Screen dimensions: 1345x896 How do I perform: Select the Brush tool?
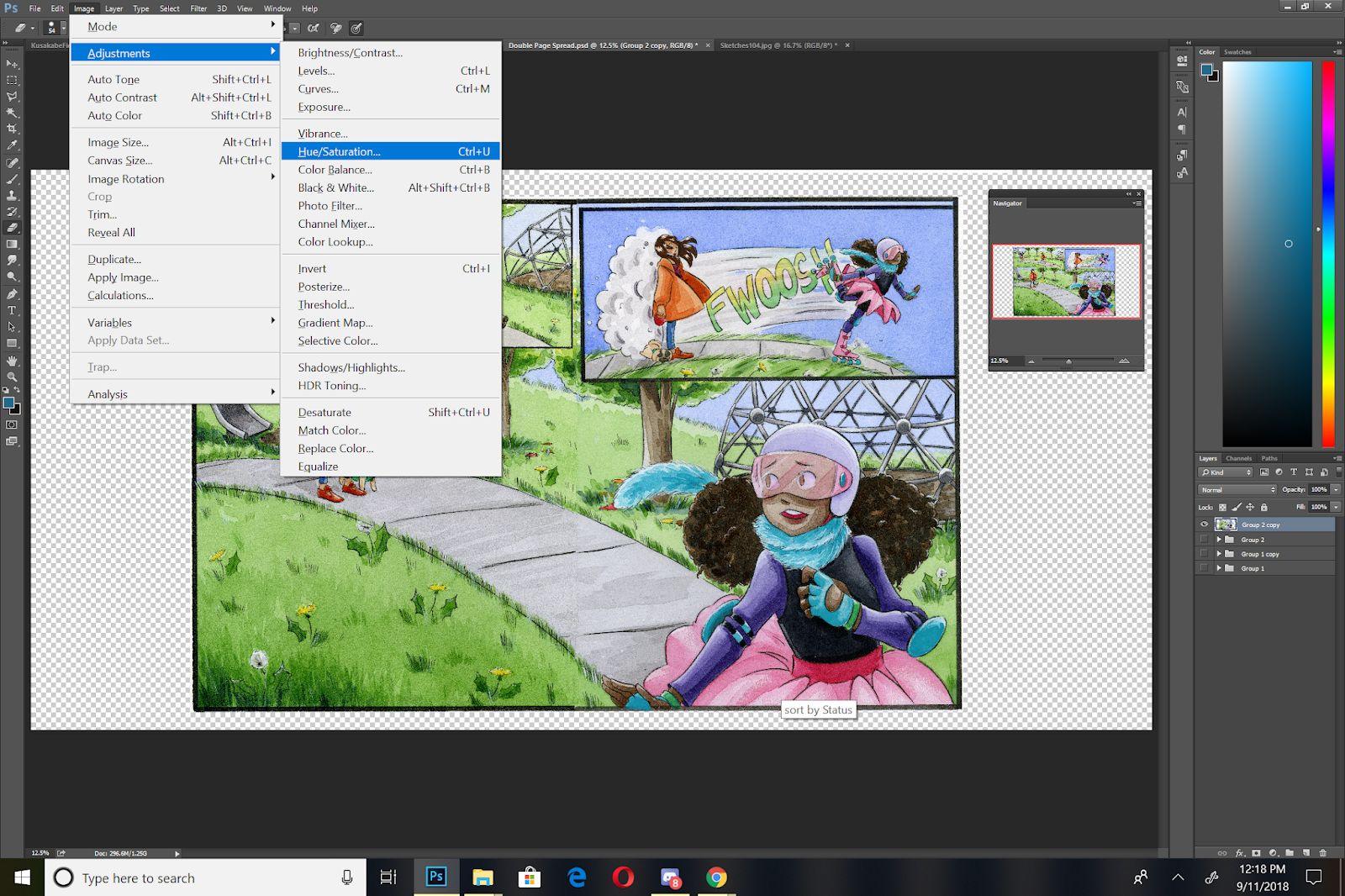[x=12, y=179]
